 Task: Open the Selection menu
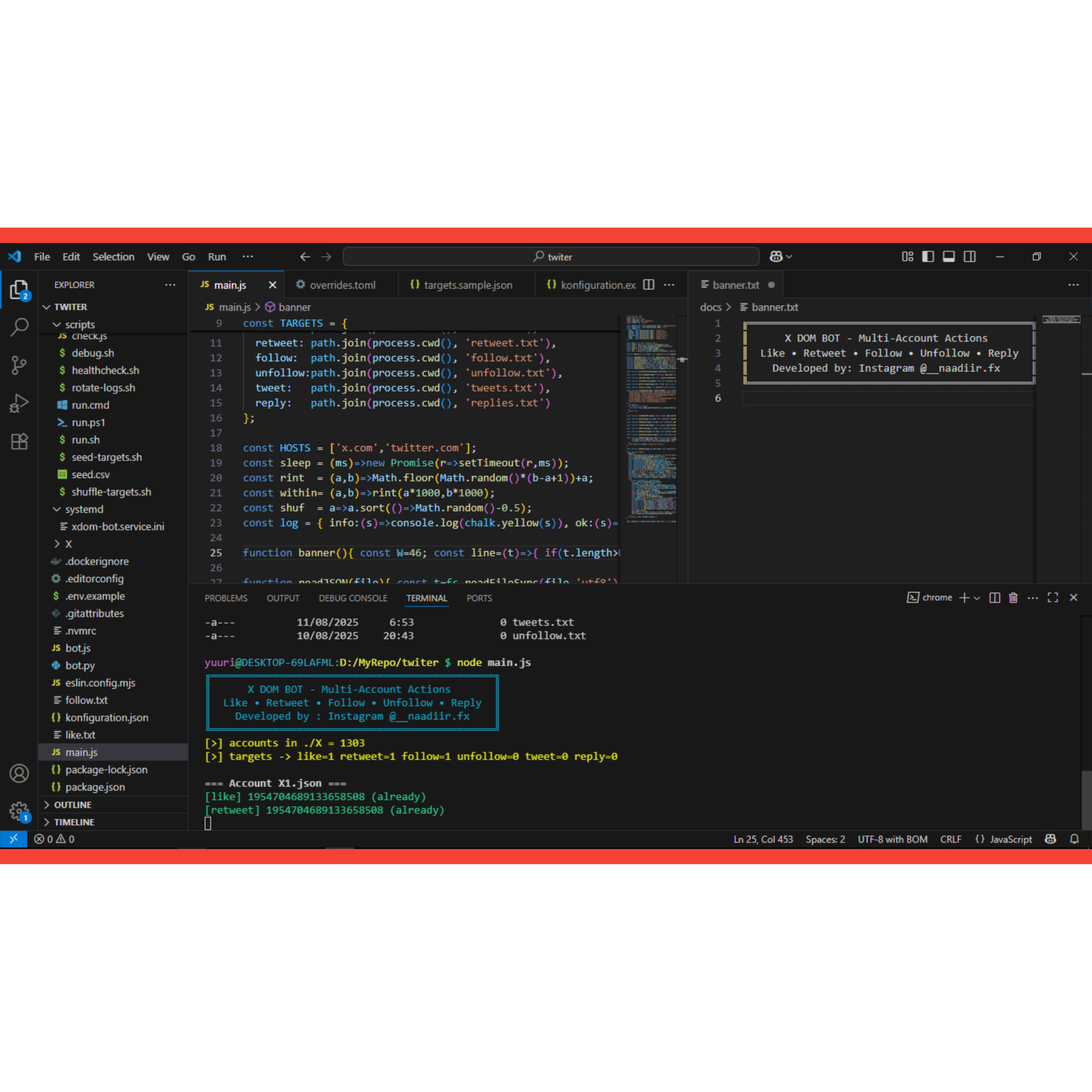114,257
